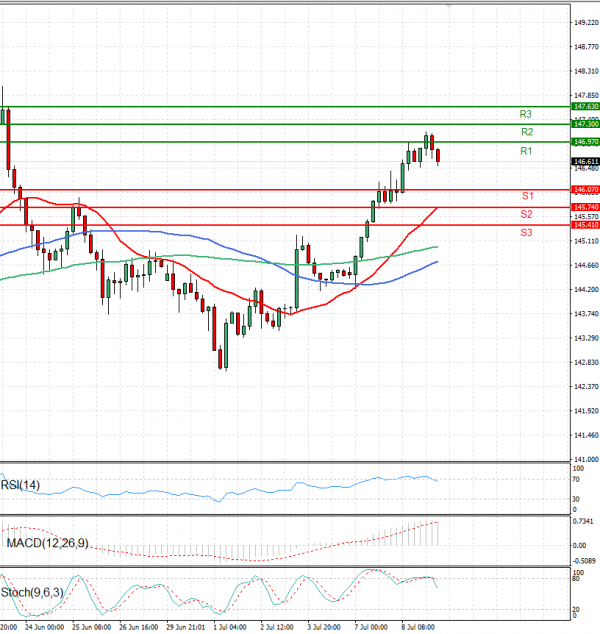The width and height of the screenshot is (600, 634).
Task: Click the 29 Jun 21:01 time label
Action: (186, 627)
